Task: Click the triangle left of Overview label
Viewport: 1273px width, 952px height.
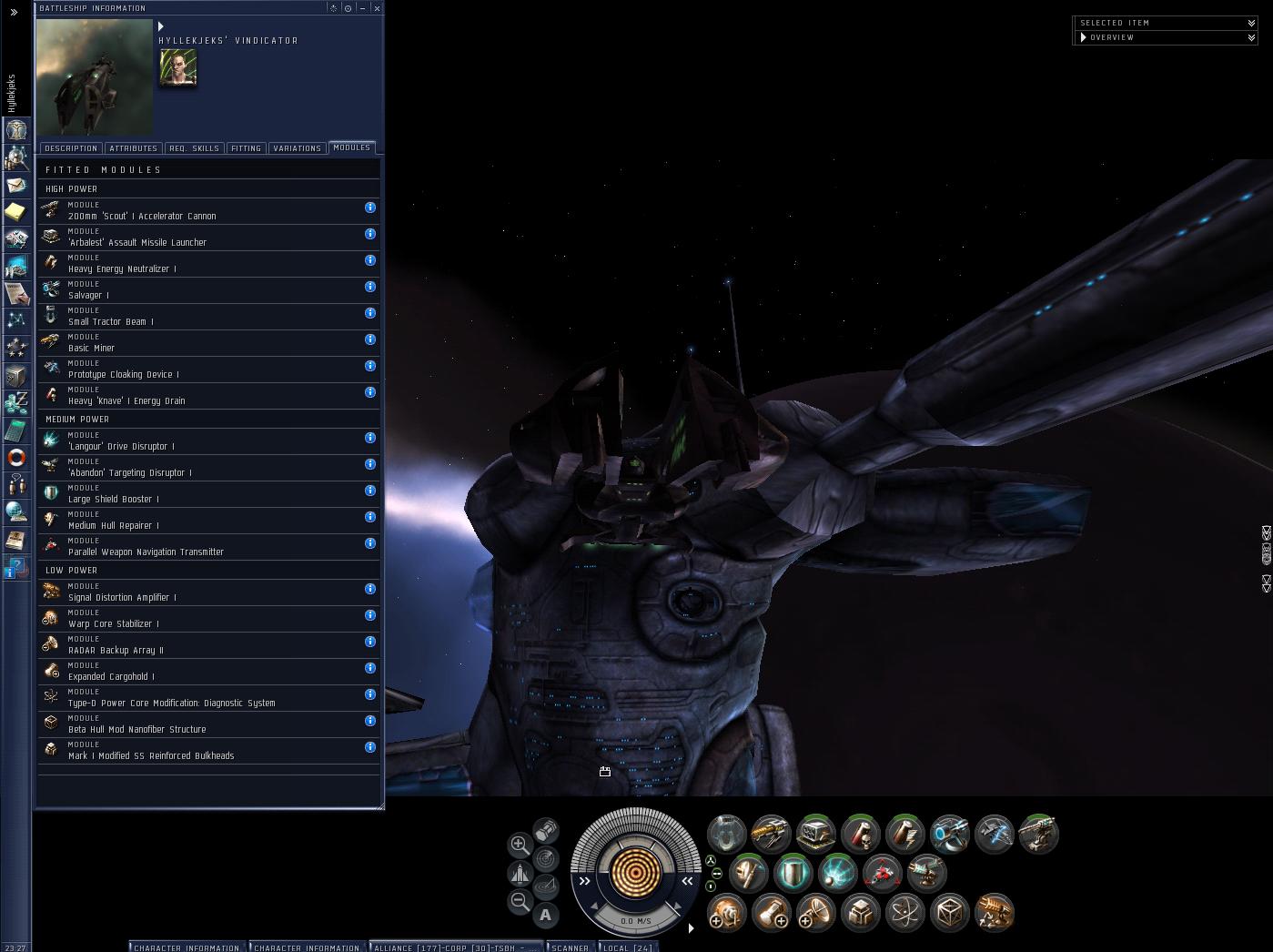Action: click(1083, 37)
